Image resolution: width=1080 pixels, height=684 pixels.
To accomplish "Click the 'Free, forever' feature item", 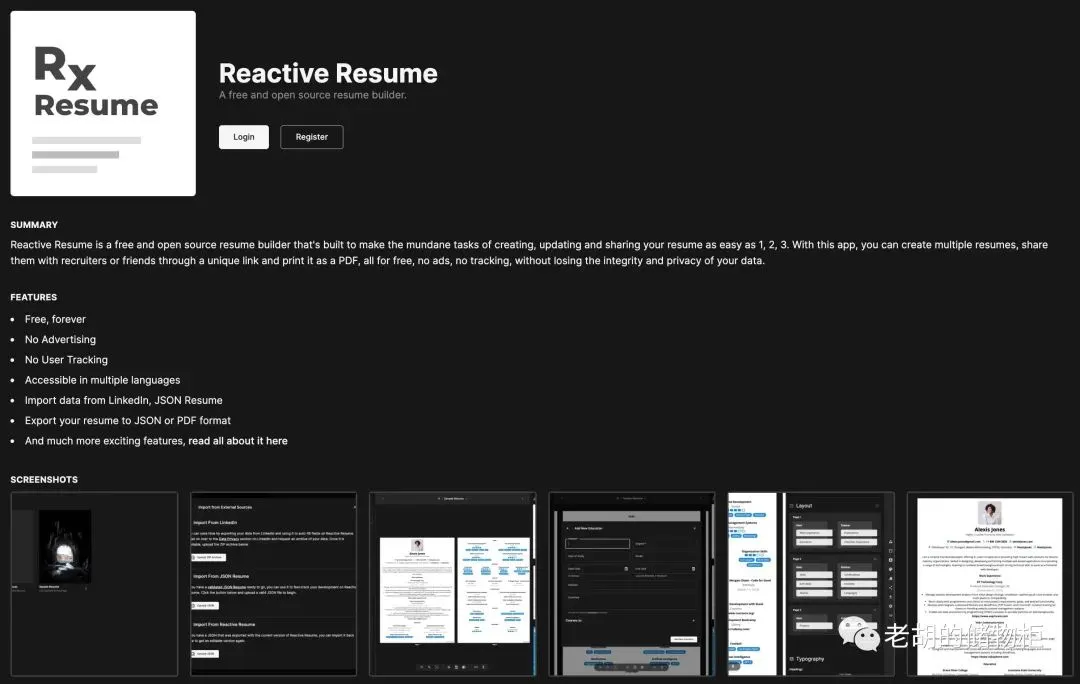I will tap(55, 320).
